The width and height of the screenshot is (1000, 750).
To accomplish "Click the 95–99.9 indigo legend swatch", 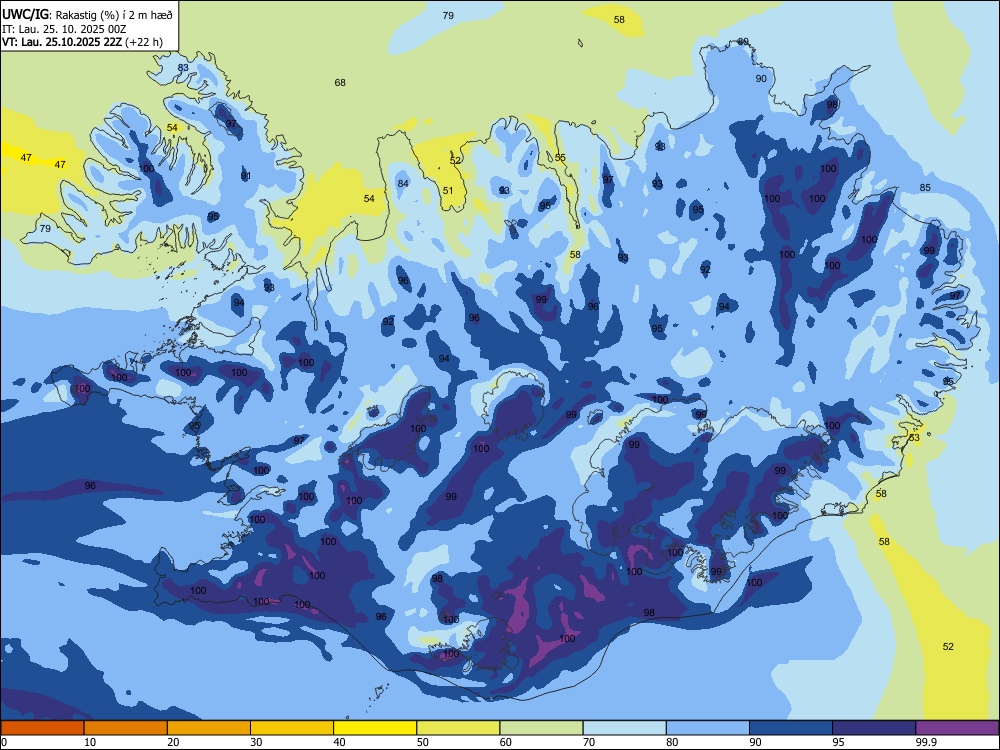I will point(874,728).
